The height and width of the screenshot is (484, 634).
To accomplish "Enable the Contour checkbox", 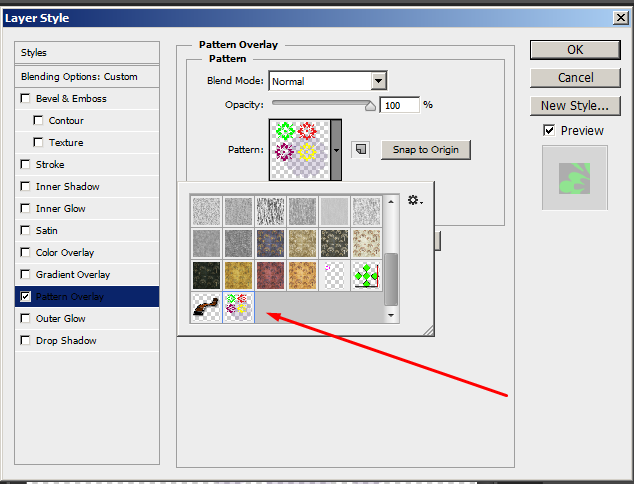I will (x=38, y=120).
